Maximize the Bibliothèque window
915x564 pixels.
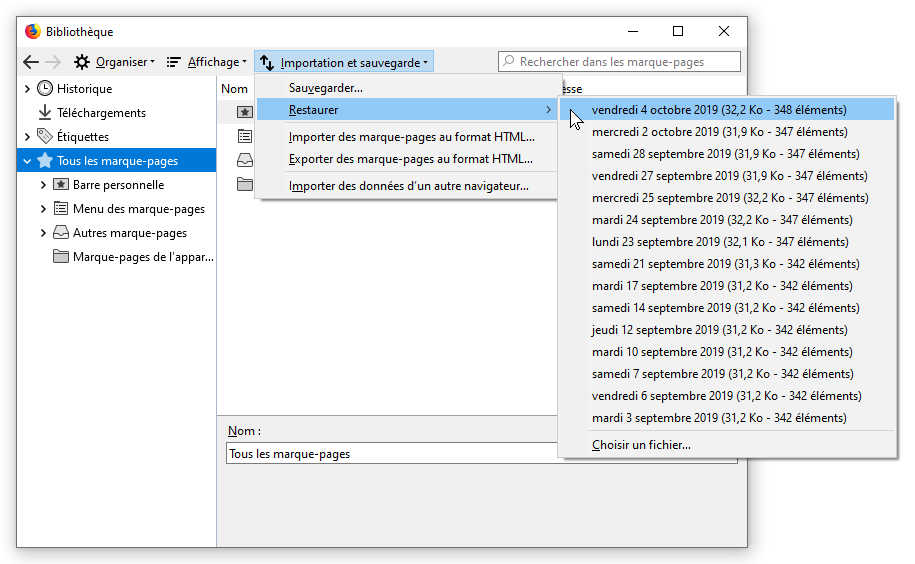(x=677, y=31)
